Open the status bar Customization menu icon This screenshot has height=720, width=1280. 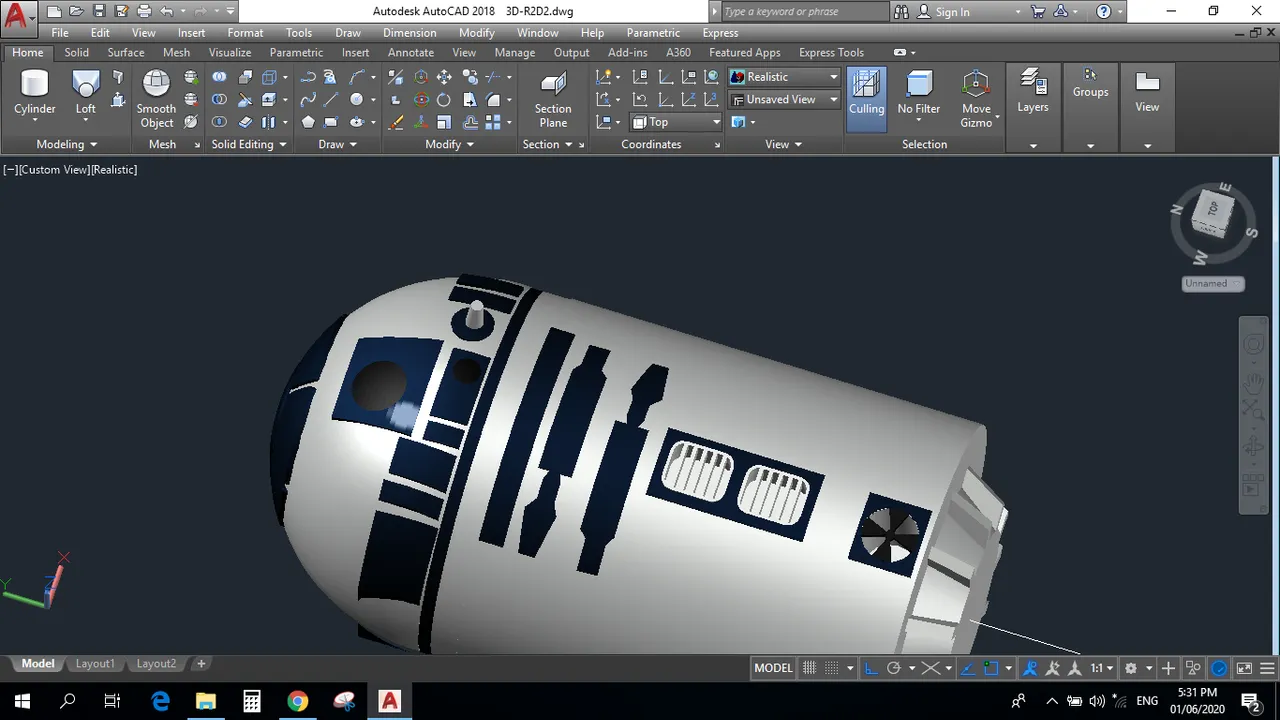[x=1267, y=668]
